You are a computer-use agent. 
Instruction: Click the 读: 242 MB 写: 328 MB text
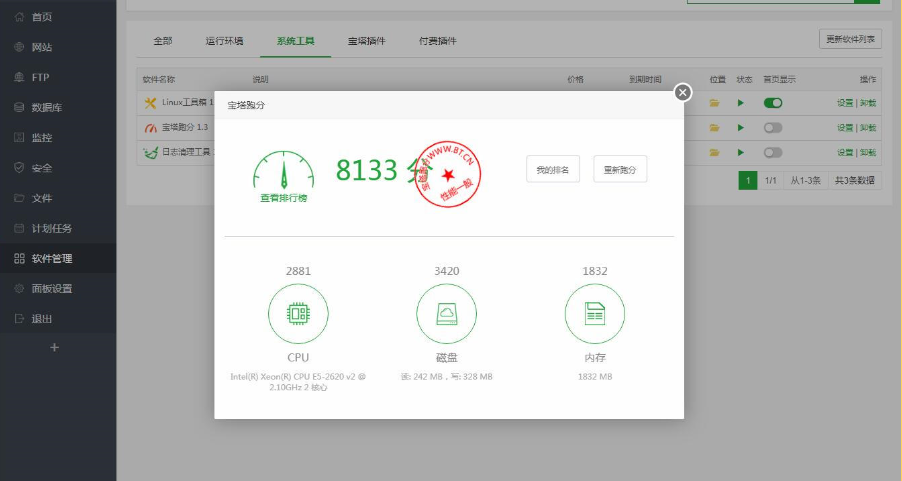pos(446,377)
